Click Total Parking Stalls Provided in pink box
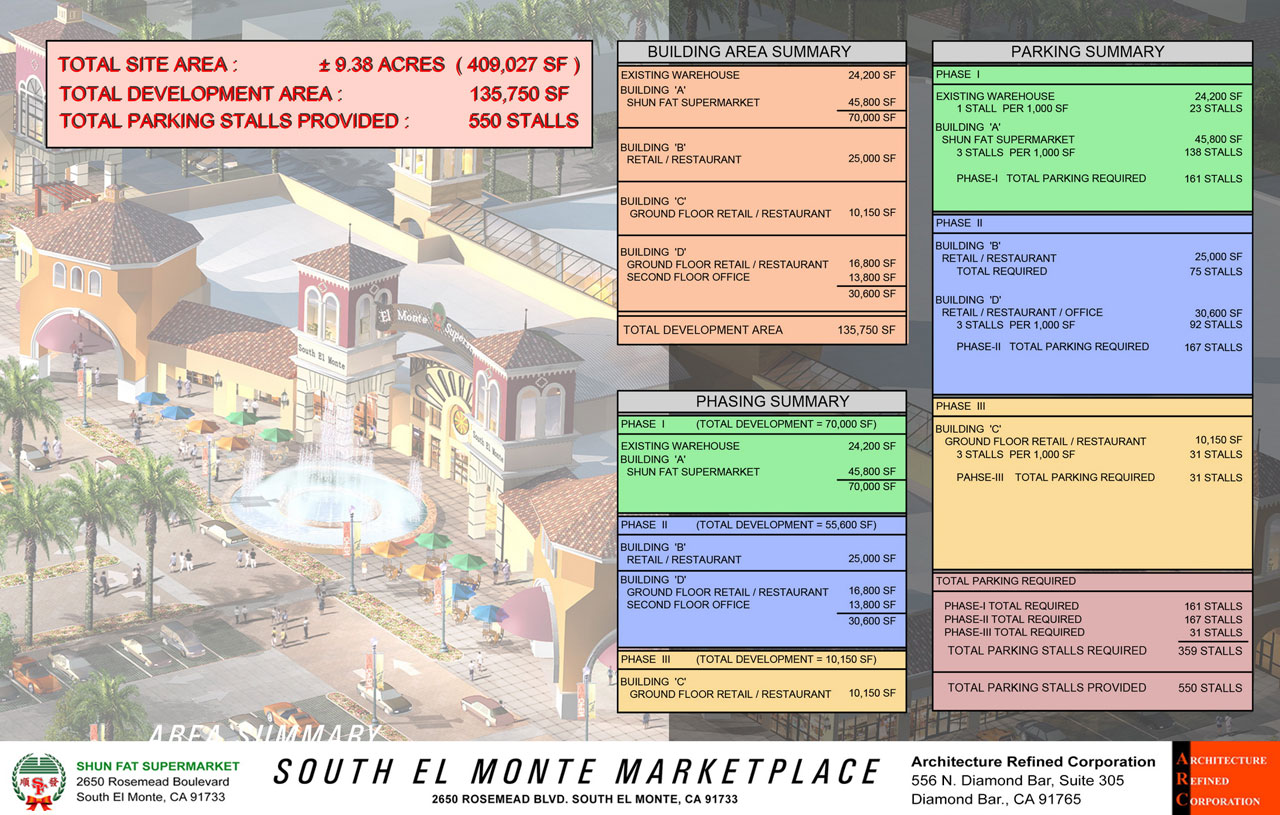Viewport: 1280px width, 815px height. [x=318, y=121]
